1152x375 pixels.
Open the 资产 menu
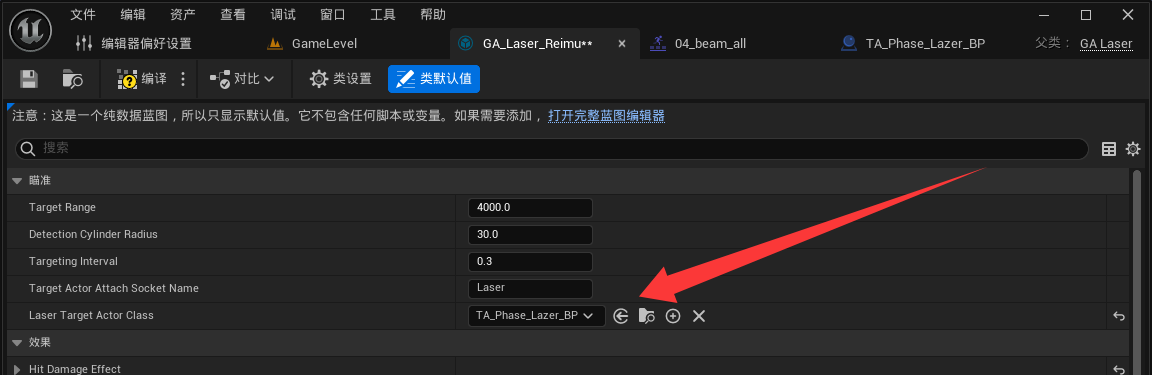point(182,15)
